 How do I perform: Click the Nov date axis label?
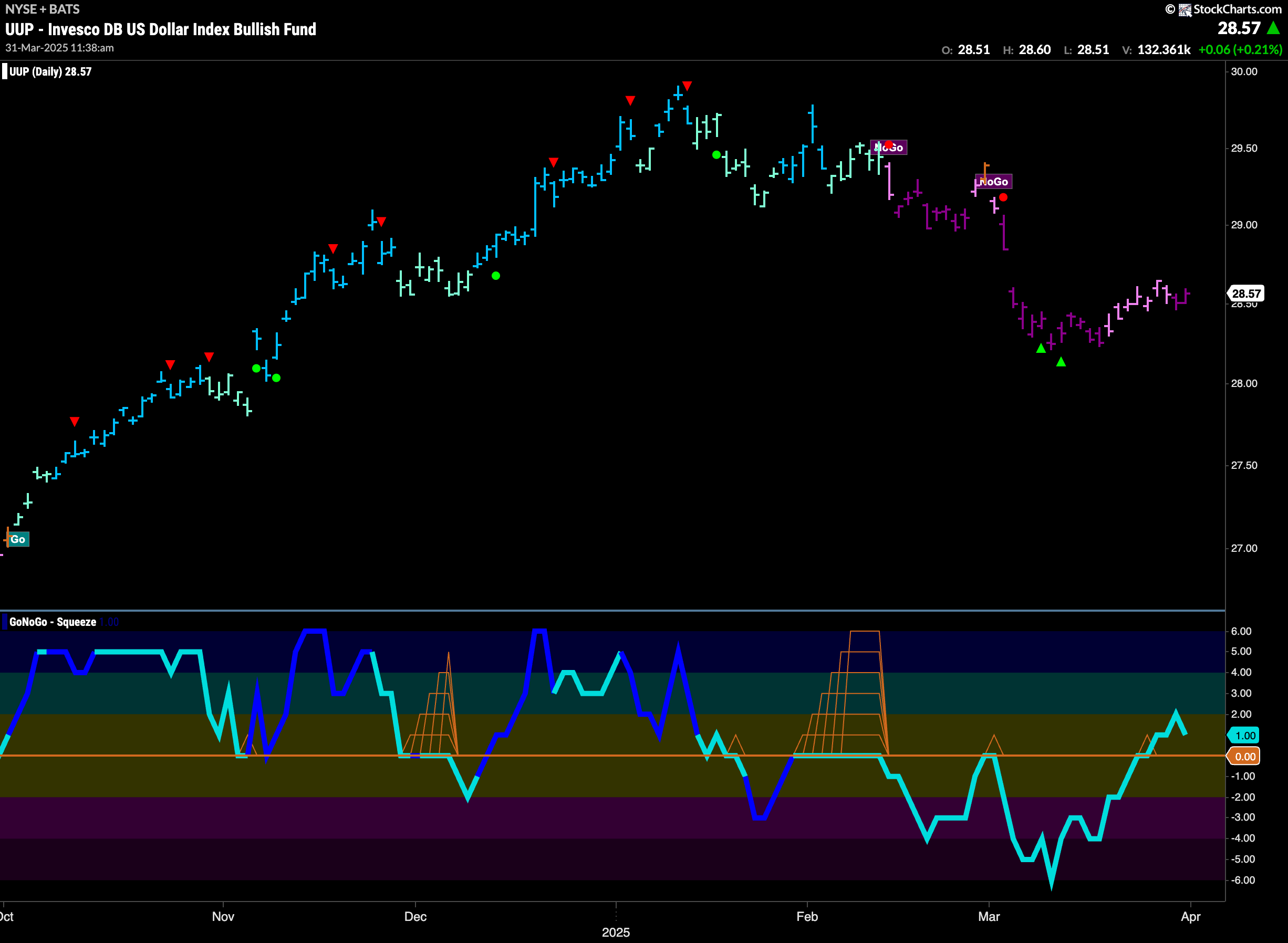pyautogui.click(x=223, y=916)
